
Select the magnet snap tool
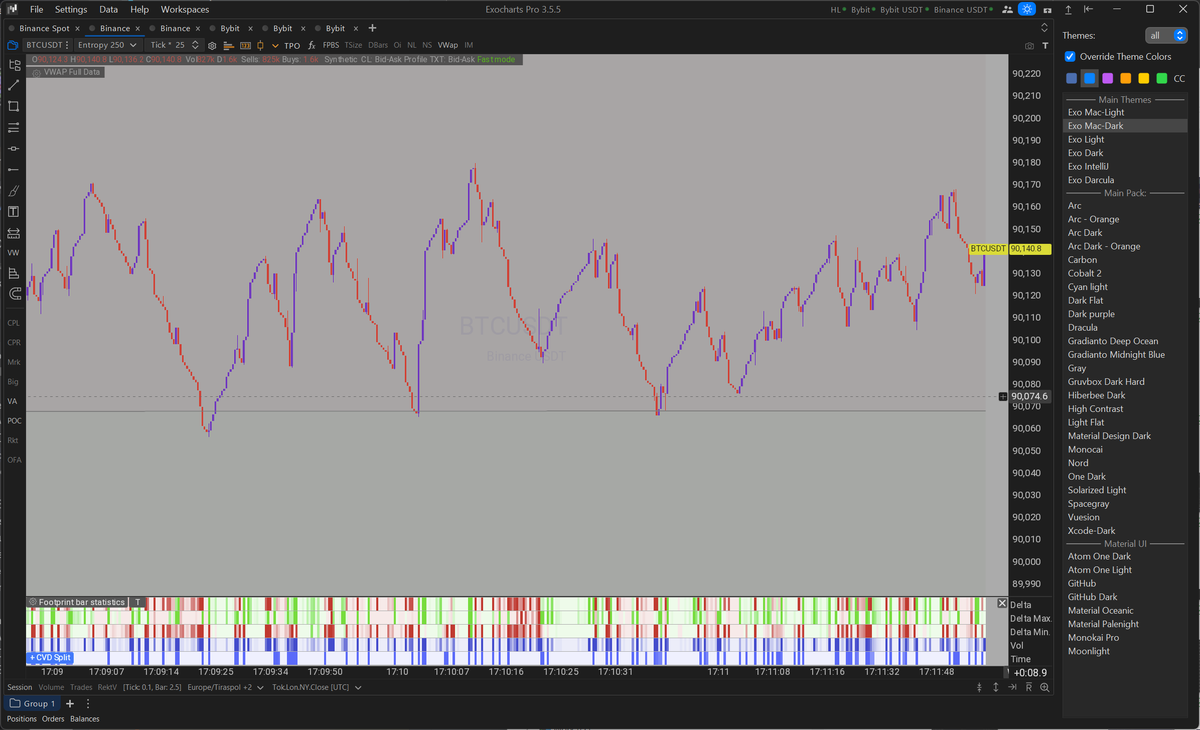coord(14,294)
